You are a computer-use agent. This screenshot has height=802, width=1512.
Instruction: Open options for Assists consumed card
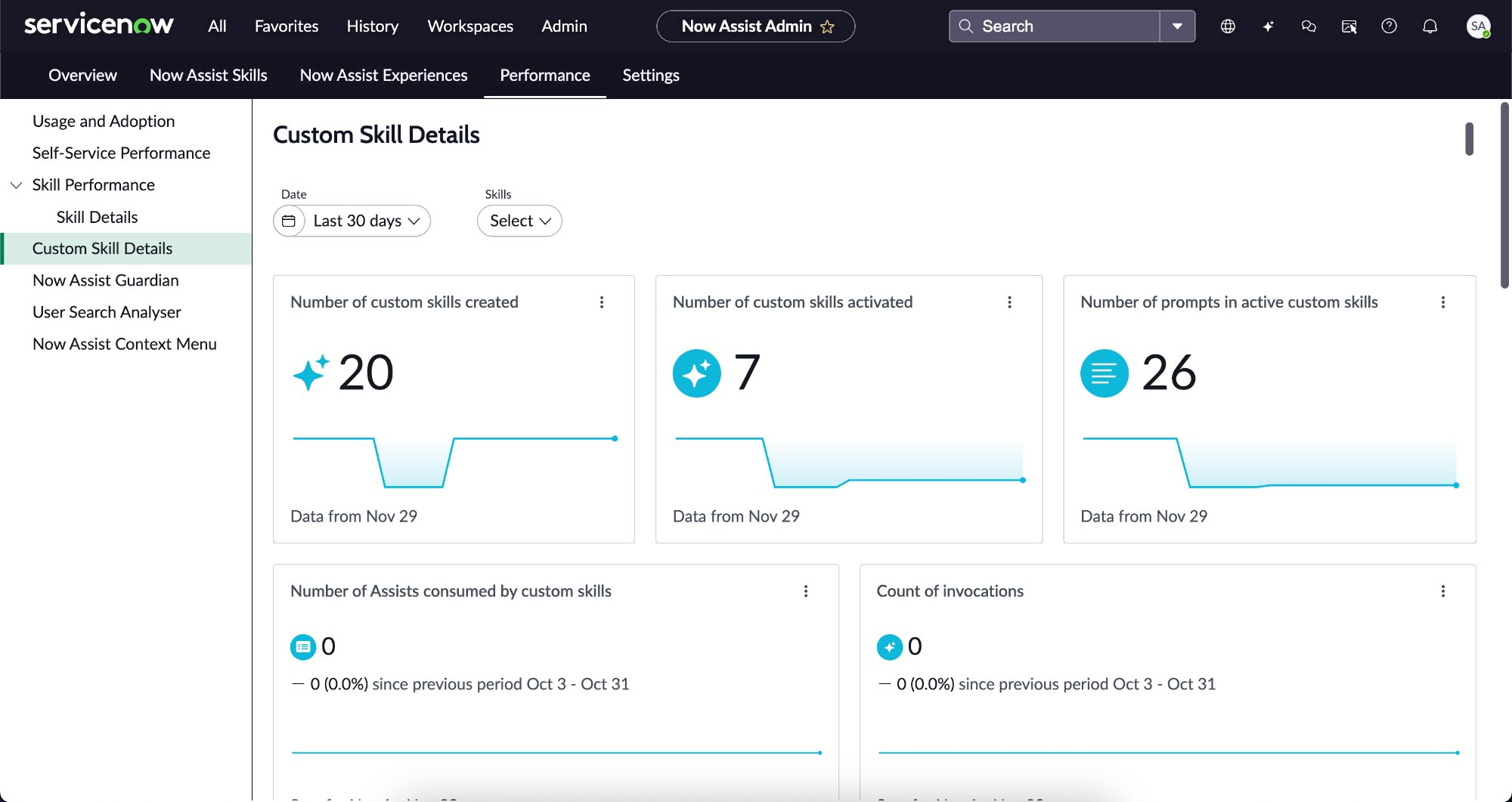(x=806, y=591)
